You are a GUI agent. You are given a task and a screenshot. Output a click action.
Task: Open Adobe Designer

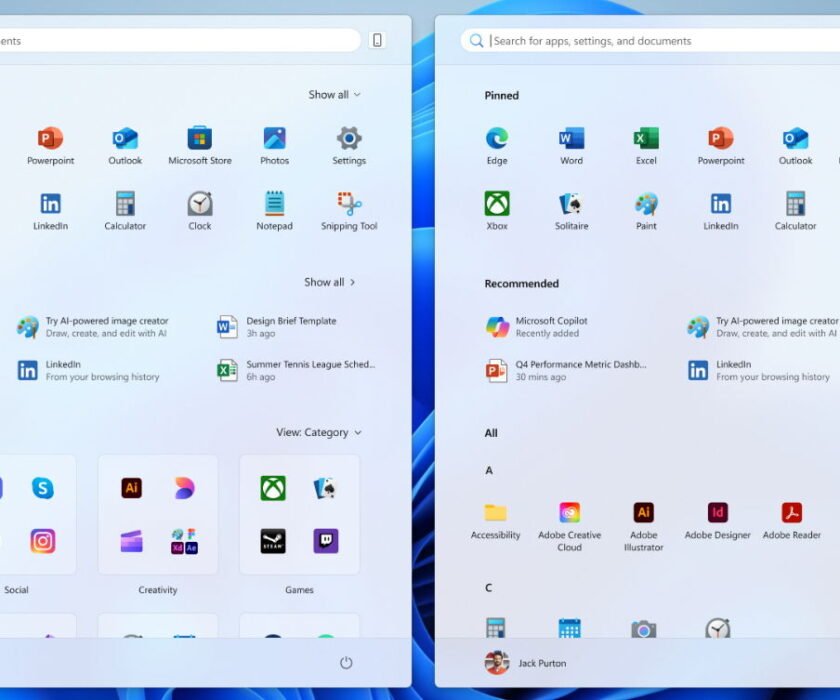point(718,521)
